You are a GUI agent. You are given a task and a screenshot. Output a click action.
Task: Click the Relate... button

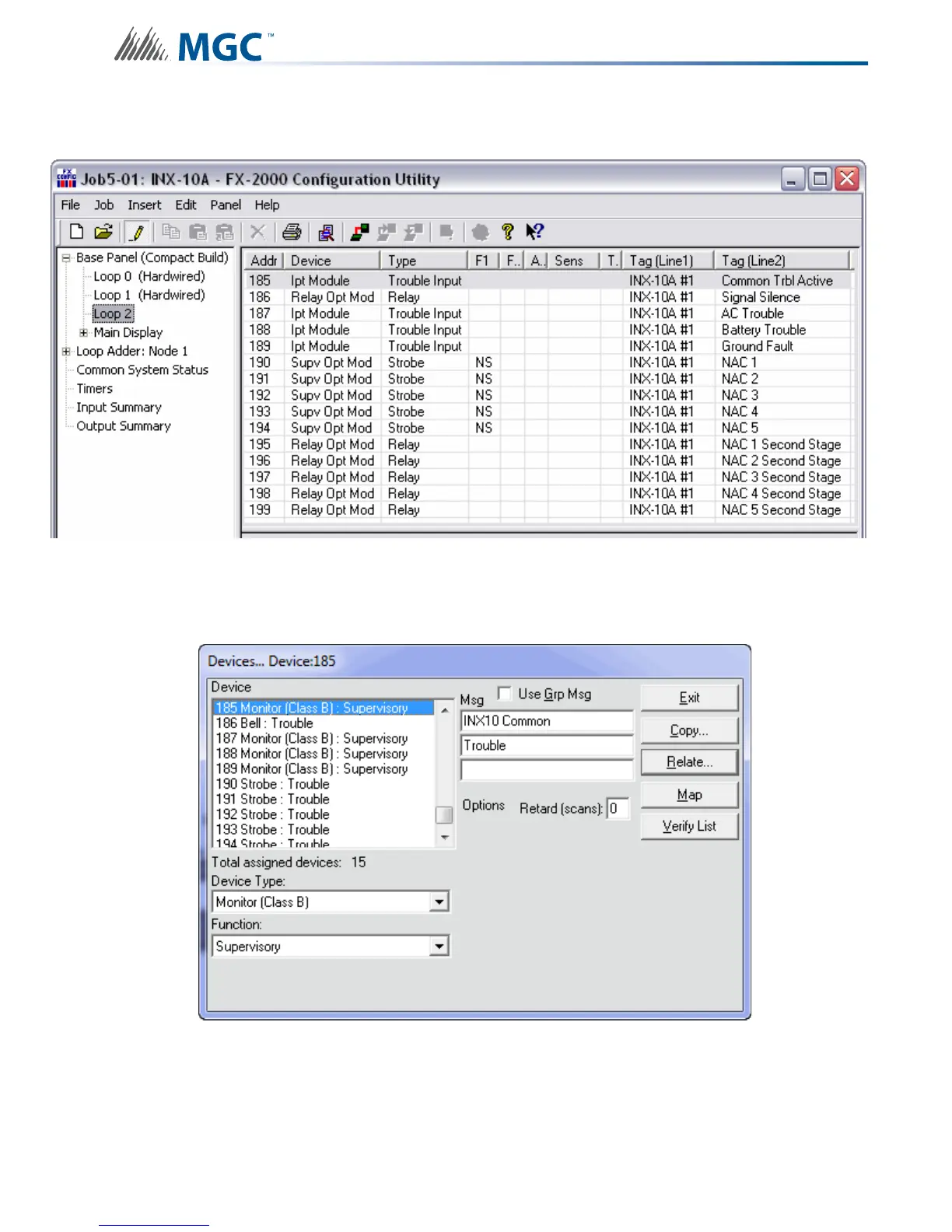[x=689, y=762]
